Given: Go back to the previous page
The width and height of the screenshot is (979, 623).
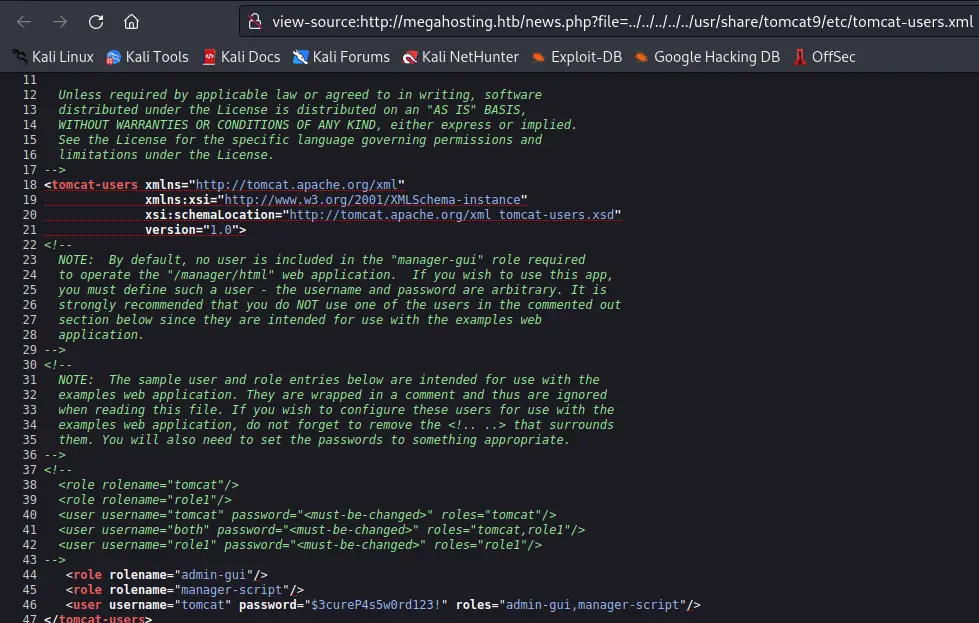Looking at the screenshot, I should coord(24,22).
